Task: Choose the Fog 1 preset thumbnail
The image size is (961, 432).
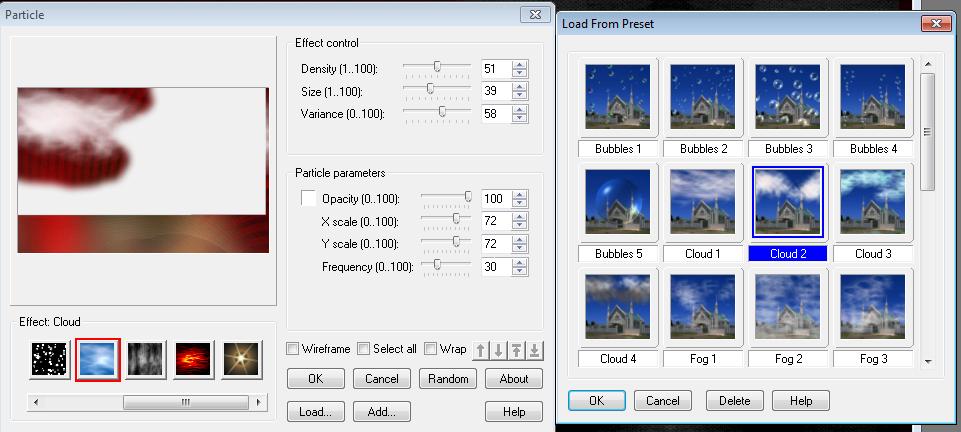Action: 703,306
